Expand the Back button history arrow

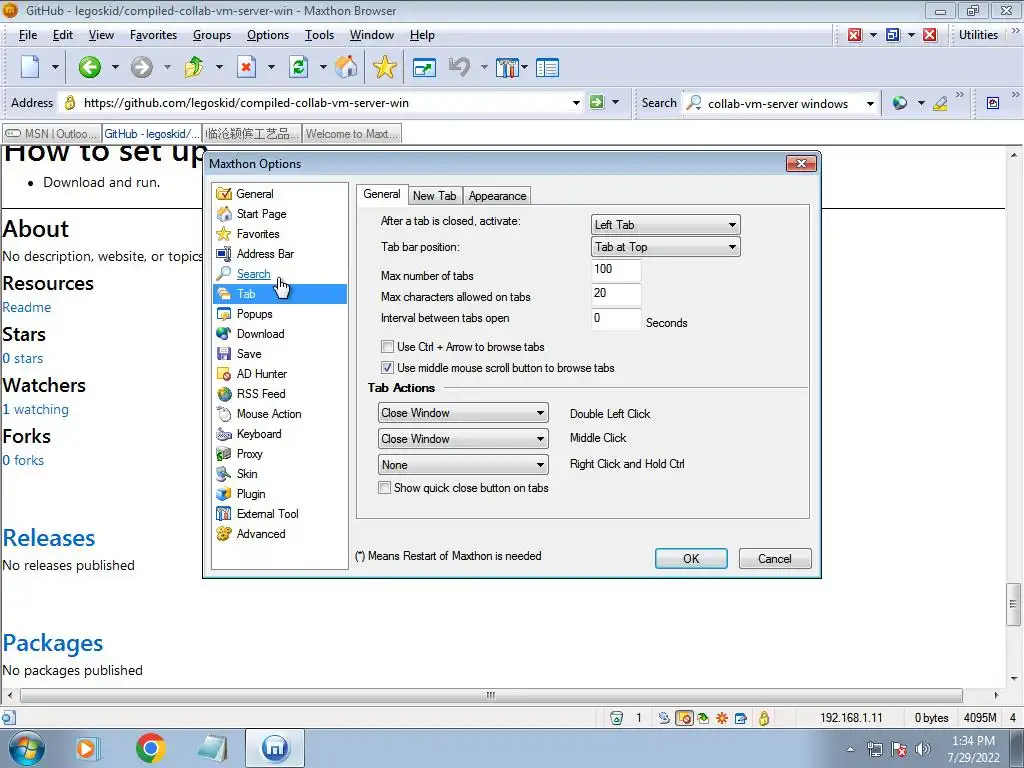115,67
